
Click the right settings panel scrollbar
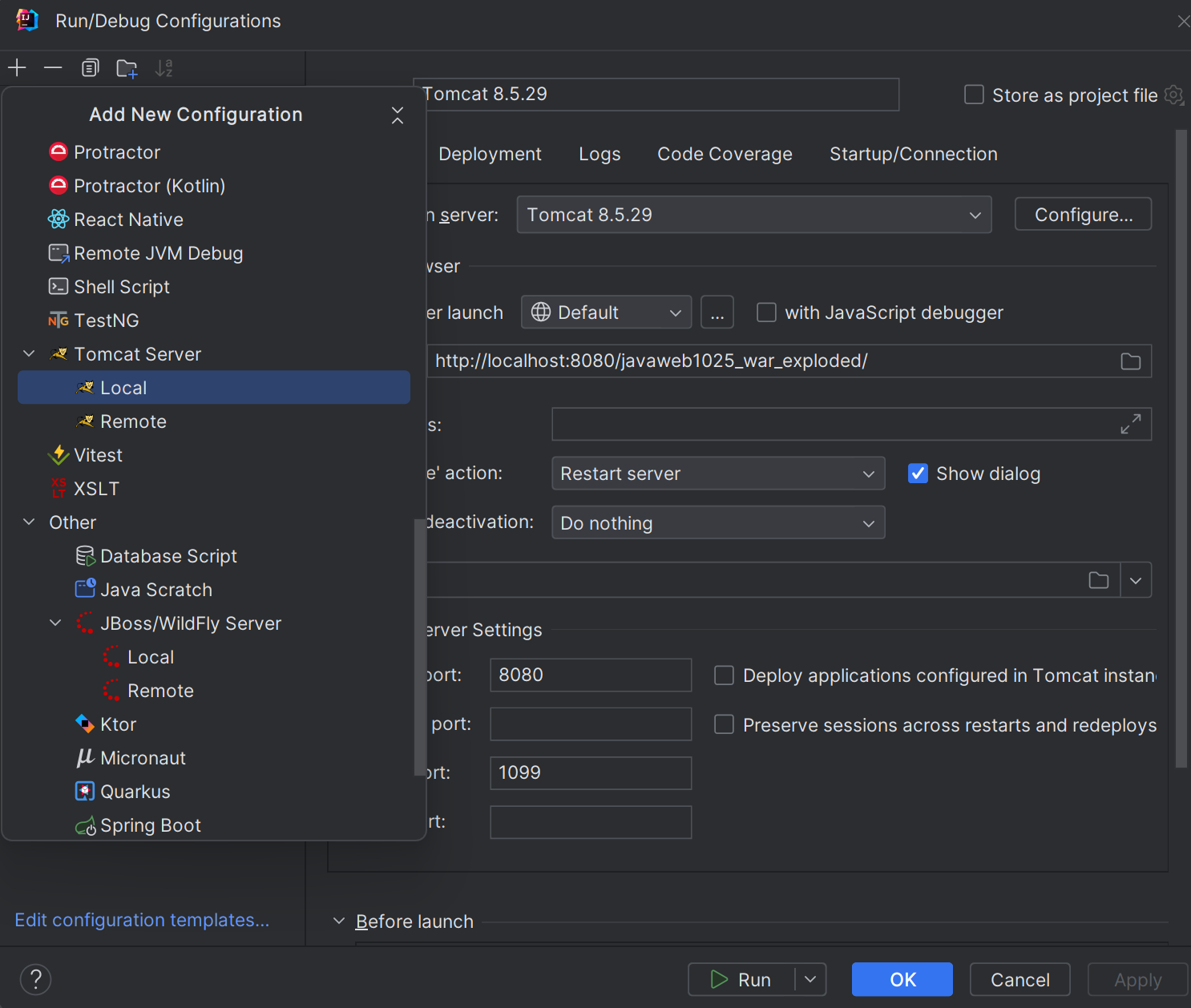1181,449
